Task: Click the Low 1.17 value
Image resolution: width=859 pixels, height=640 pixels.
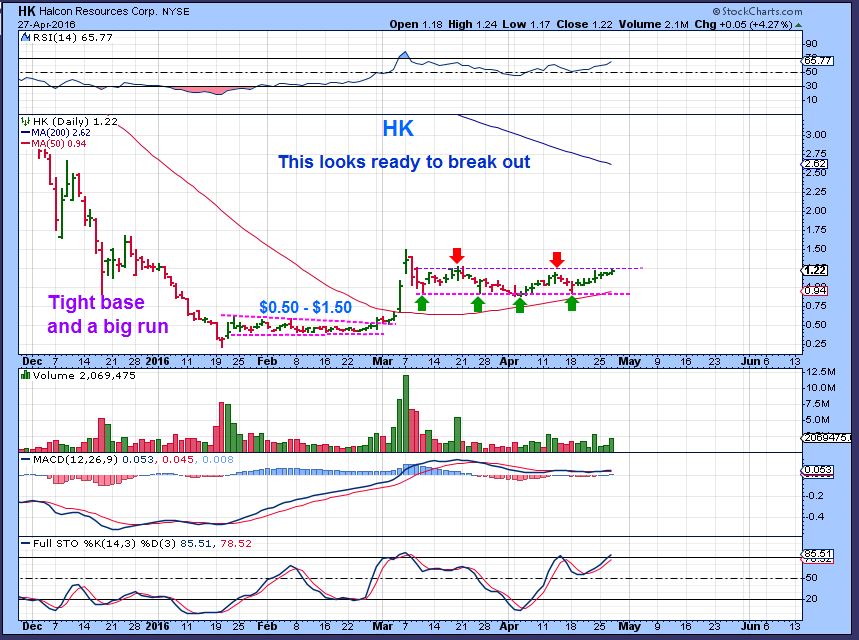Action: pyautogui.click(x=526, y=25)
